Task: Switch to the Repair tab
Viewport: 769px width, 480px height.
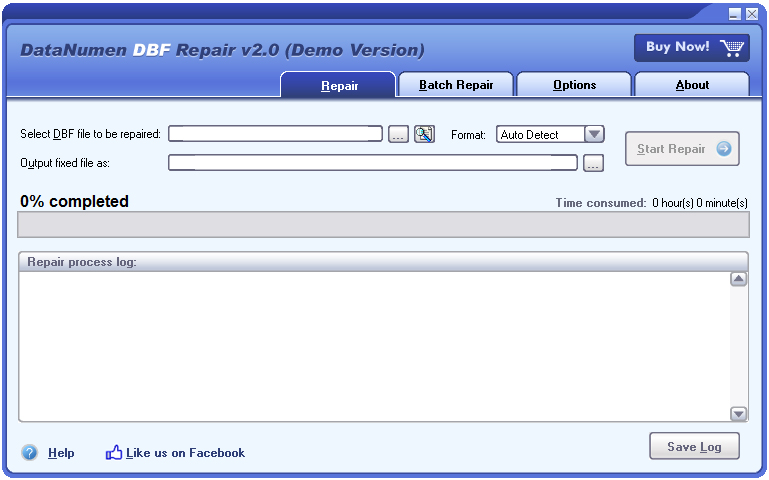Action: [339, 85]
